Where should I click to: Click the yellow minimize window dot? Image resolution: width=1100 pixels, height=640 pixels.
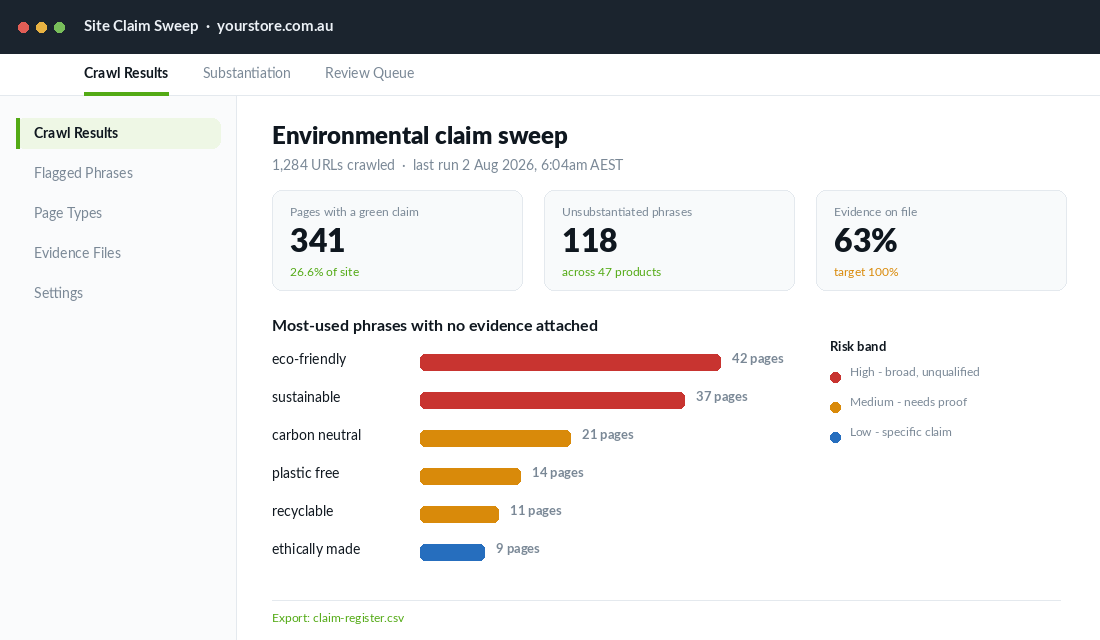pyautogui.click(x=41, y=27)
